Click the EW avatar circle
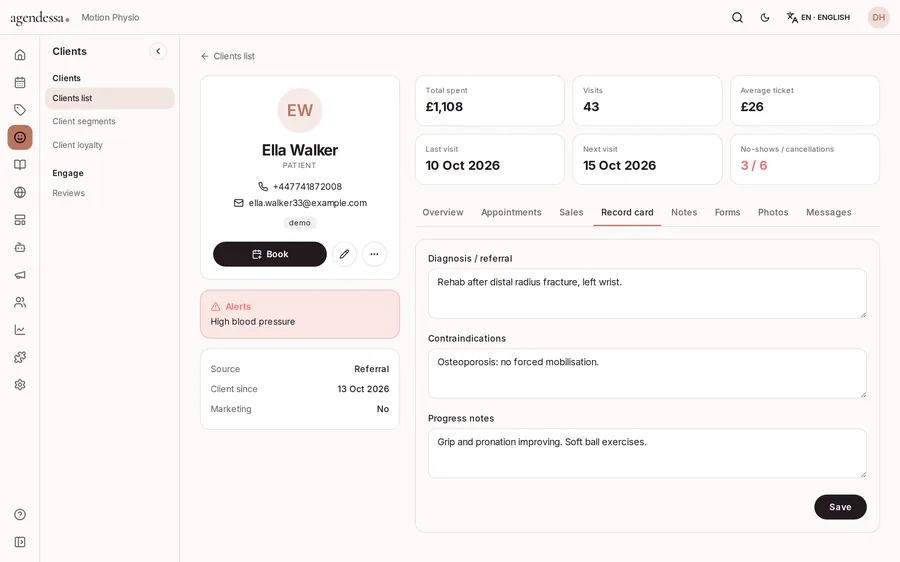The image size is (900, 562). pos(300,110)
